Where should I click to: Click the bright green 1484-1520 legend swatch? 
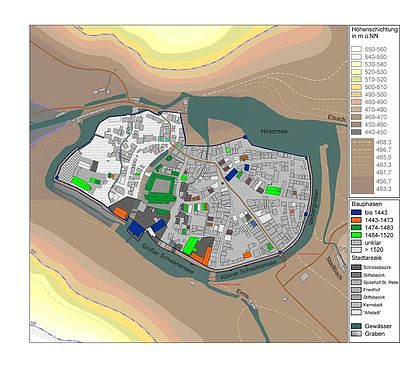[357, 235]
